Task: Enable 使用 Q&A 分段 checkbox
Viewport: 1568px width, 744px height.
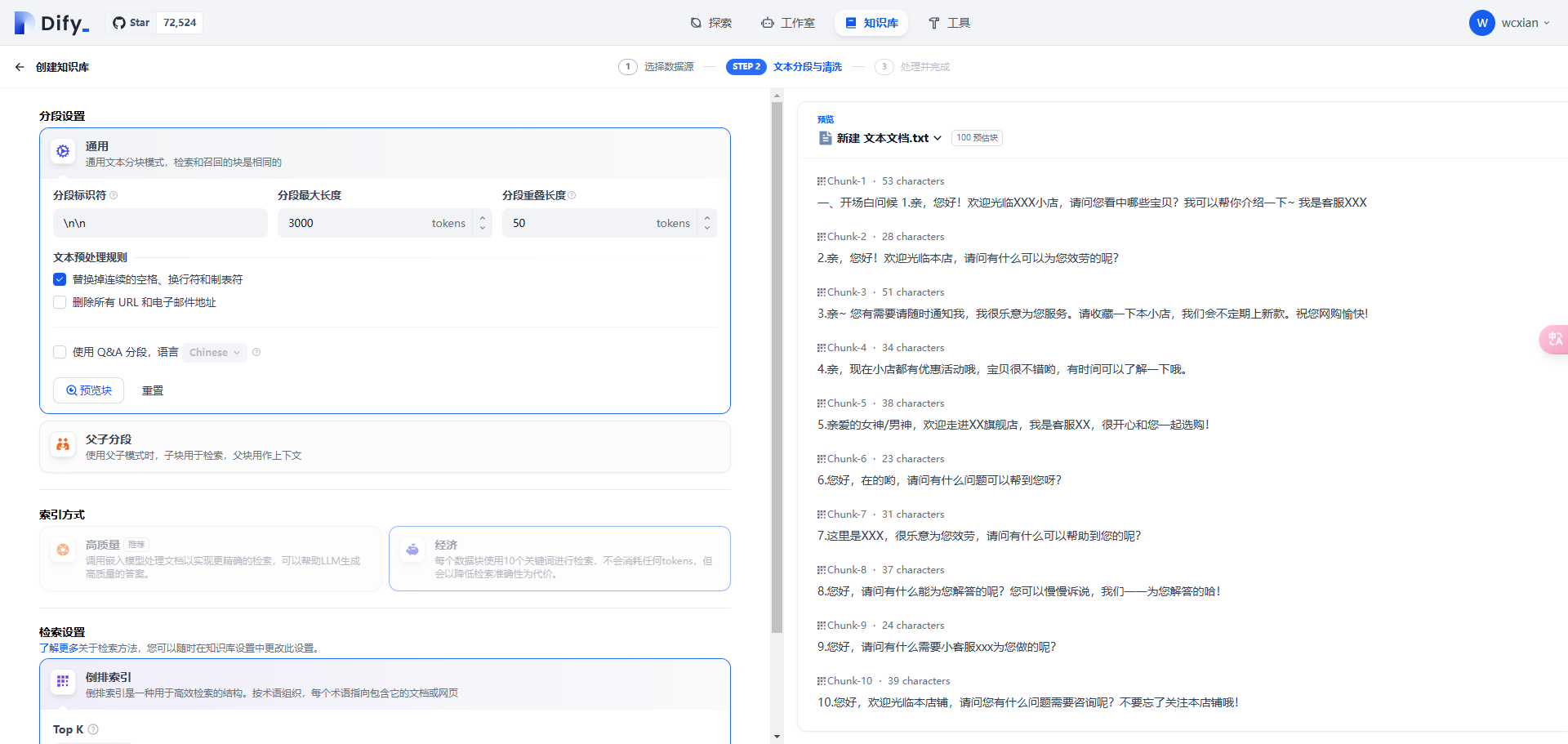Action: [60, 352]
